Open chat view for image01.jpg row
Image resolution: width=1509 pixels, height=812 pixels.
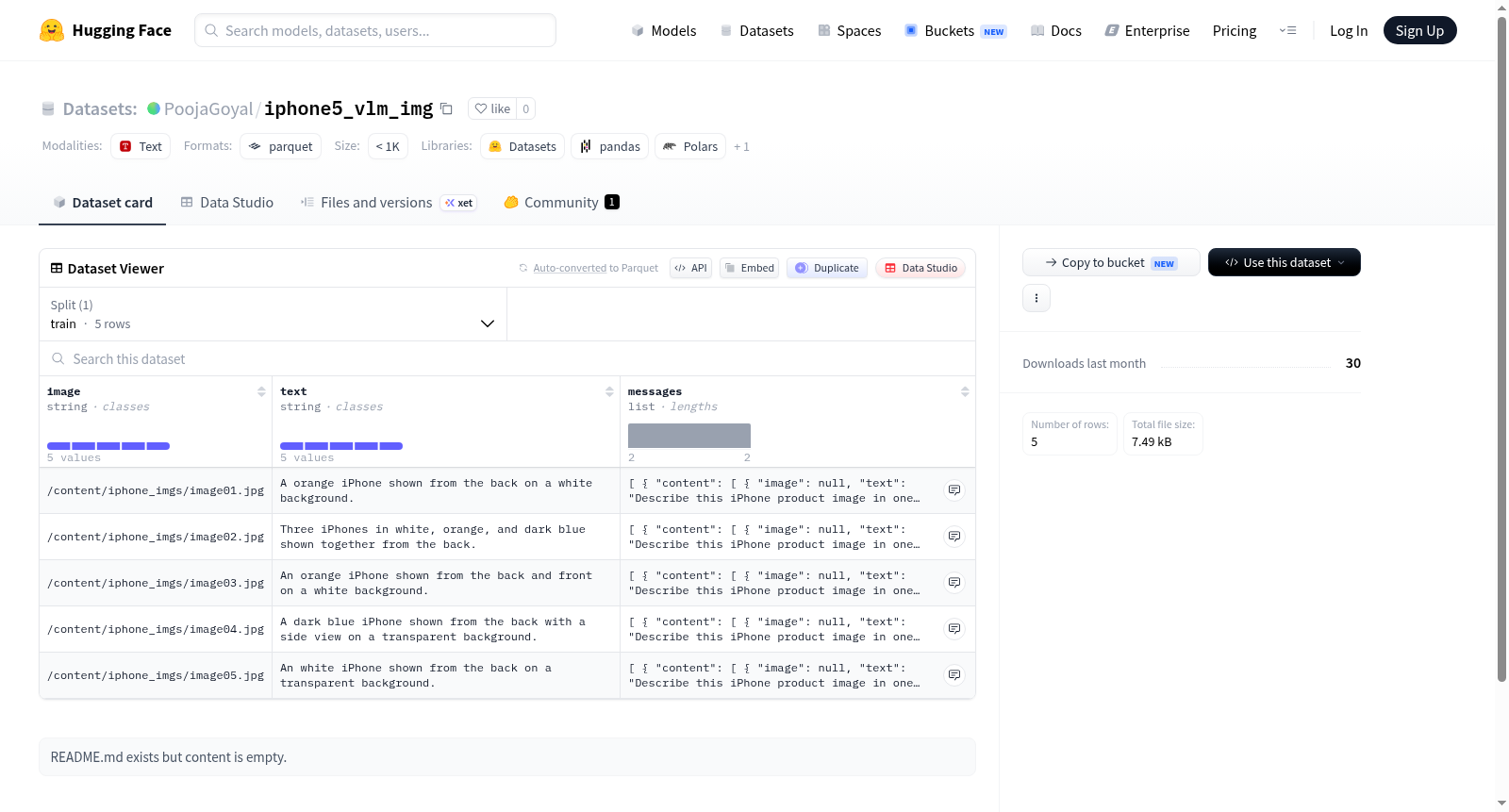click(954, 490)
